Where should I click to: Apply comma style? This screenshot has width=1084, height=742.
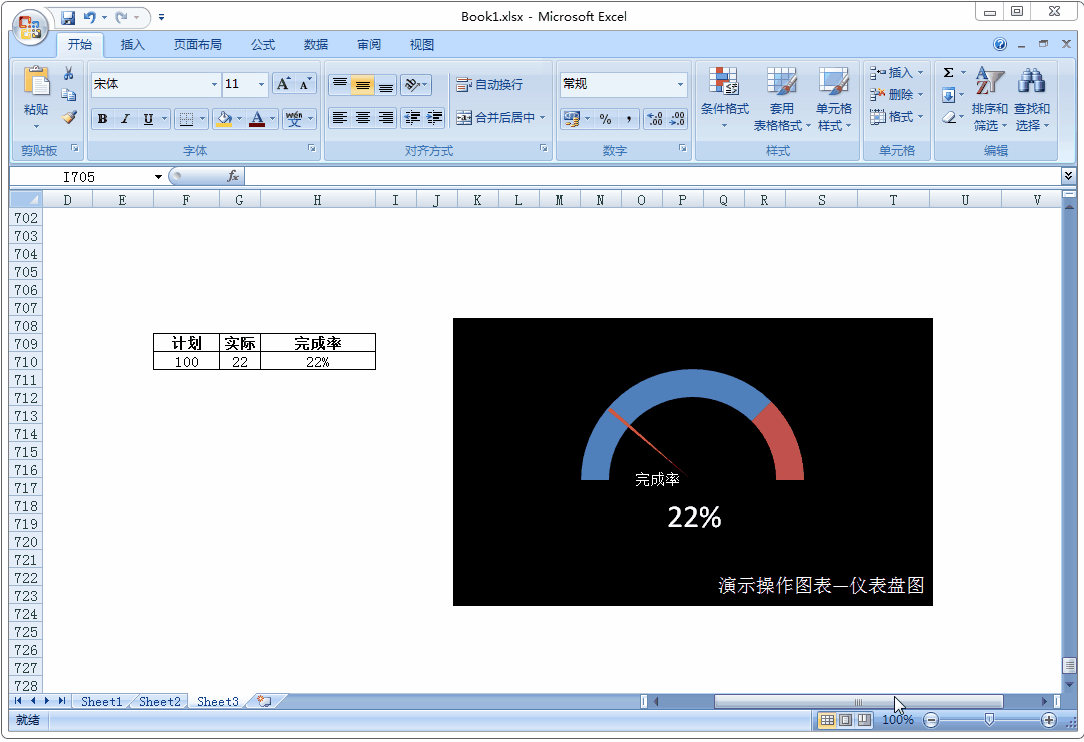point(628,119)
